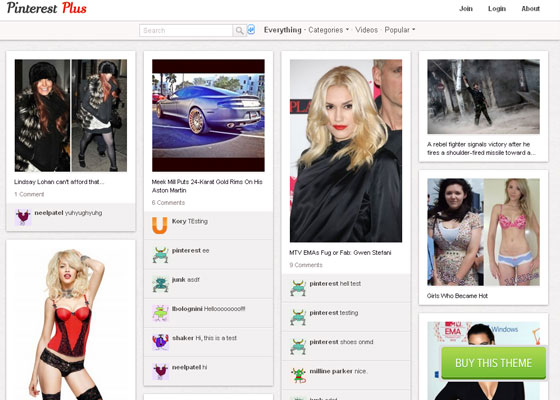
Task: Click username 'shaker' in comments
Action: point(183,338)
